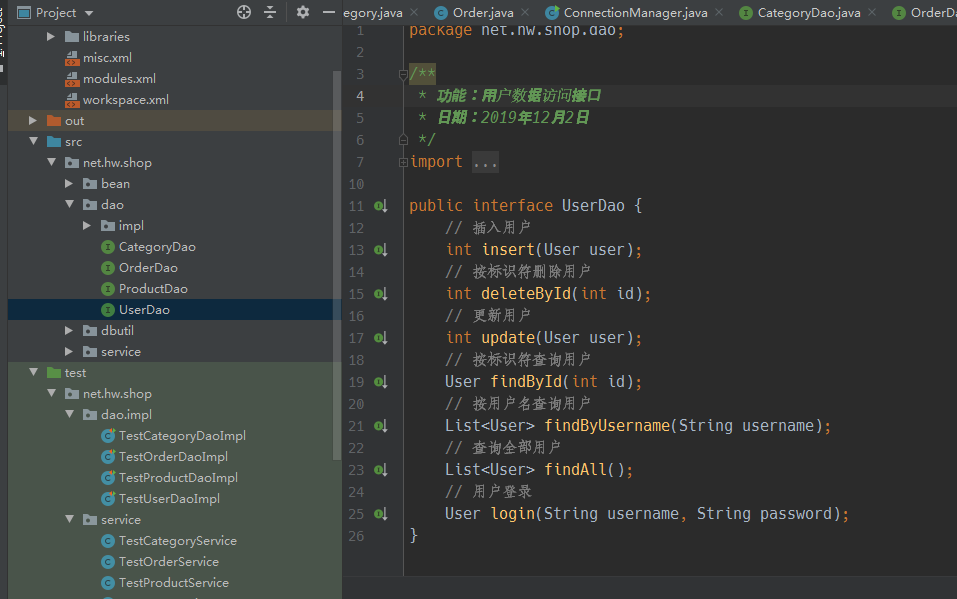Viewport: 957px width, 599px height.
Task: Click implemented gutter icon for findByUsername
Action: click(380, 426)
